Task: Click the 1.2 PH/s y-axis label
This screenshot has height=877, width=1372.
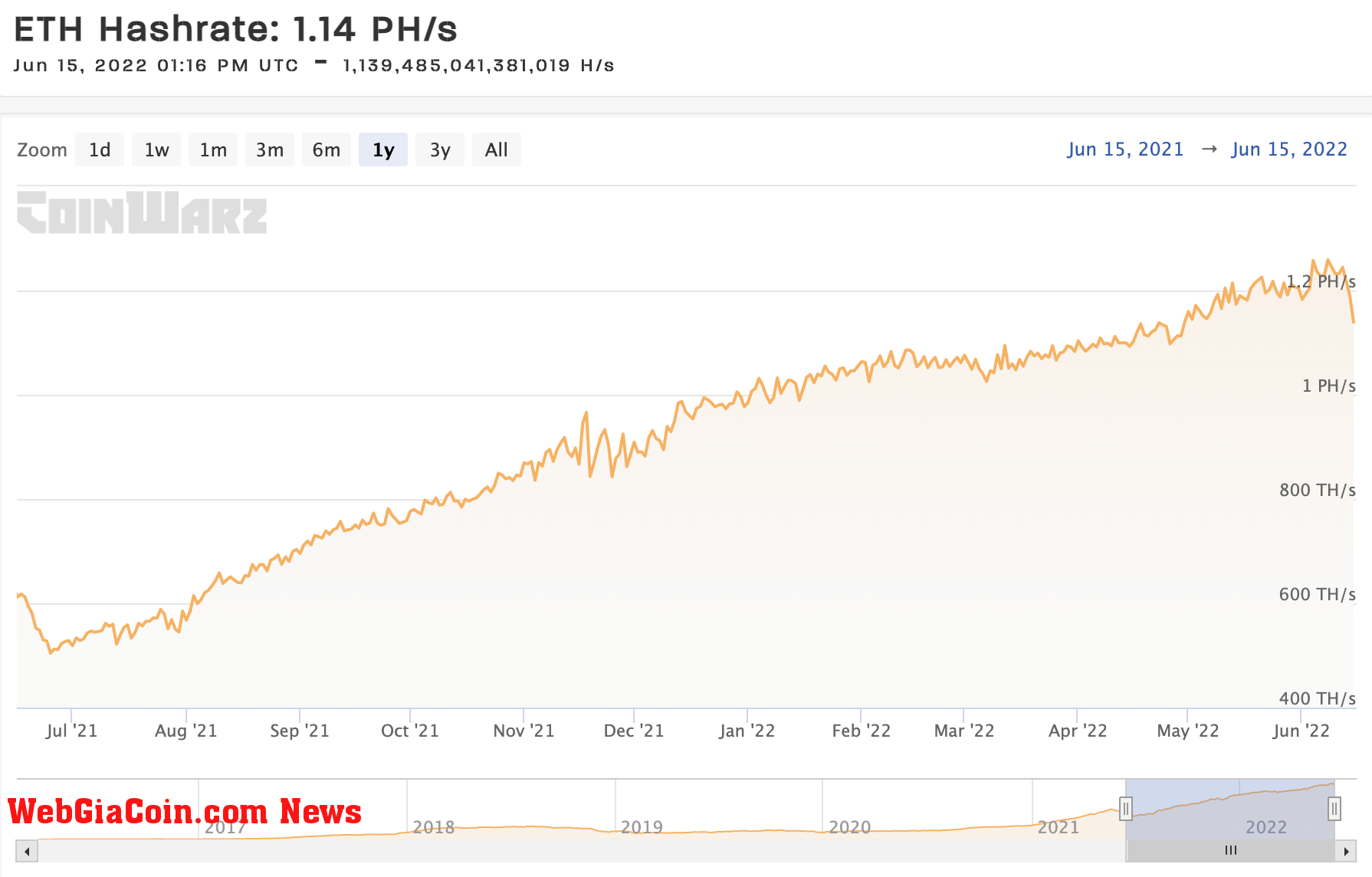Action: (x=1321, y=281)
